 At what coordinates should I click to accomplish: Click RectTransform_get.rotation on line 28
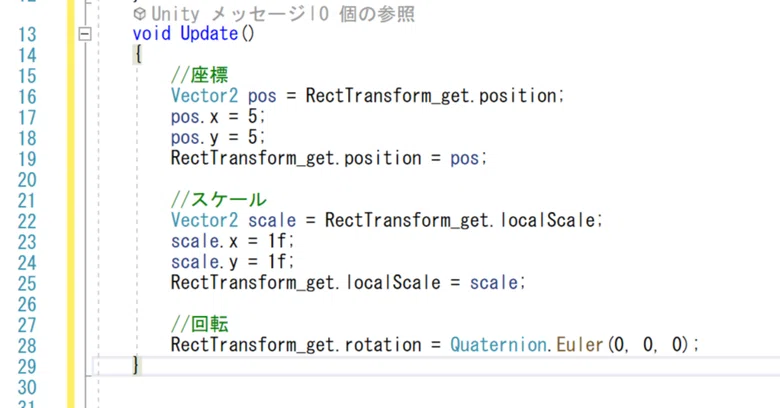pos(296,345)
